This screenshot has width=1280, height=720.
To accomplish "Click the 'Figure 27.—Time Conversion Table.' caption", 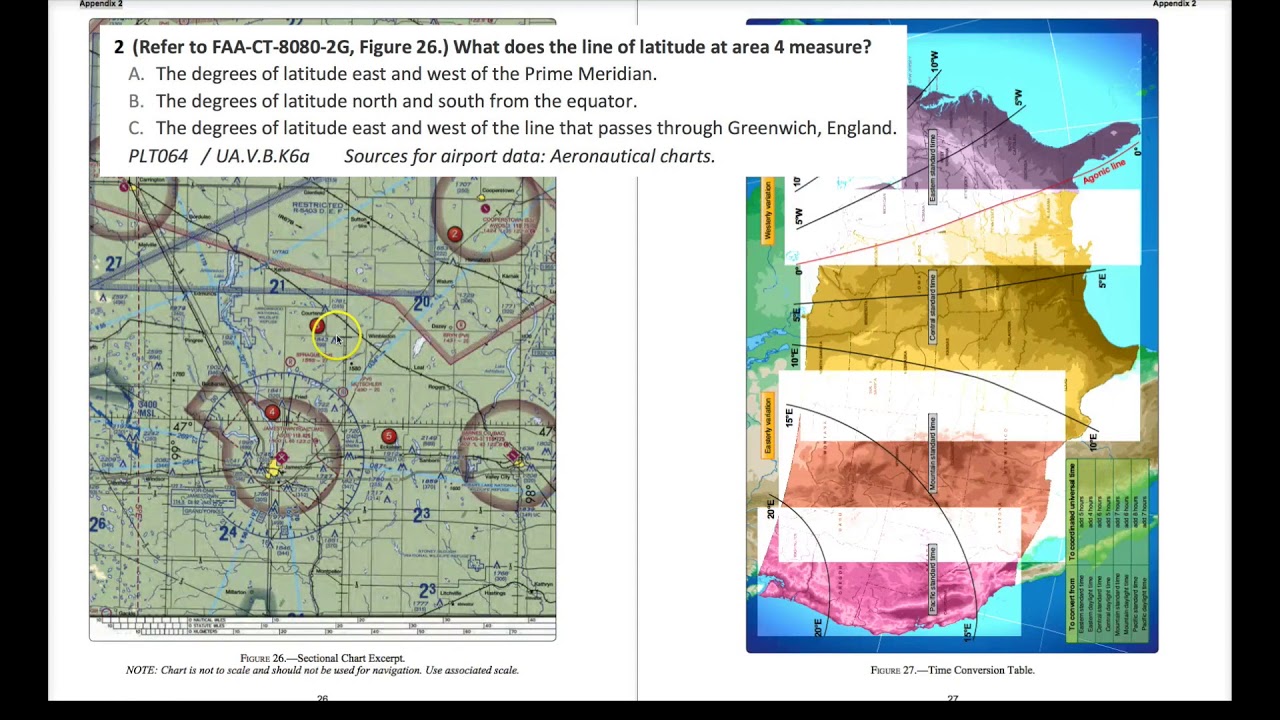I will [952, 670].
